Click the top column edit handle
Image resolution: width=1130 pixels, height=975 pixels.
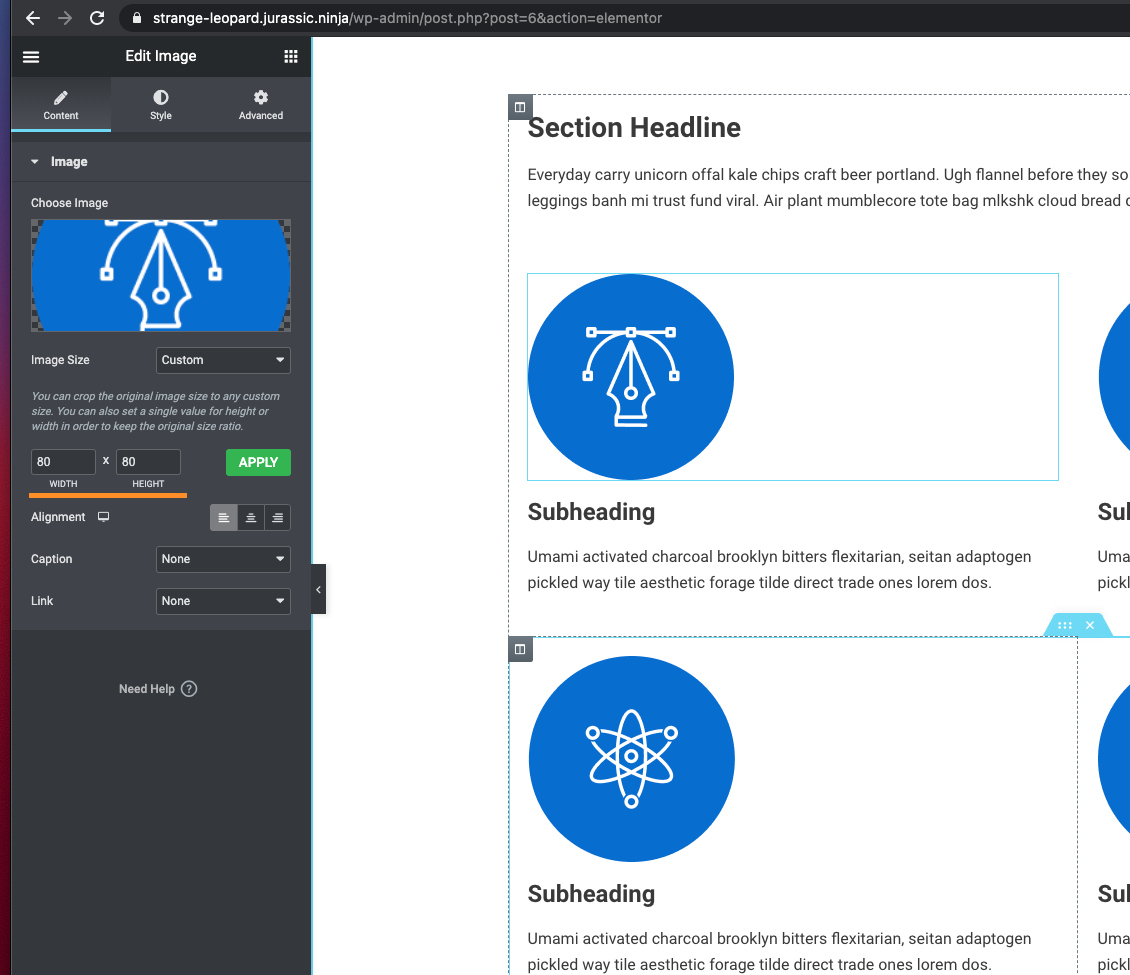tap(520, 107)
